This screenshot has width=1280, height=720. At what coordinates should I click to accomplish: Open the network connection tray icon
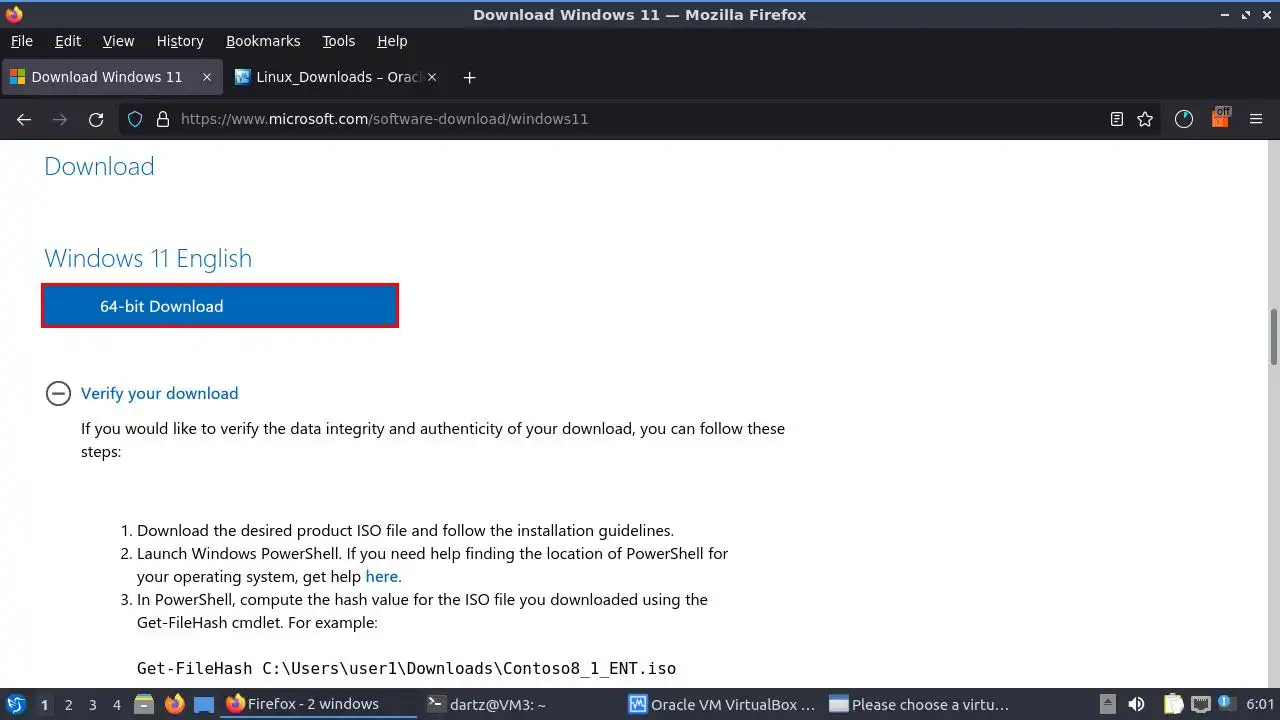[1200, 704]
